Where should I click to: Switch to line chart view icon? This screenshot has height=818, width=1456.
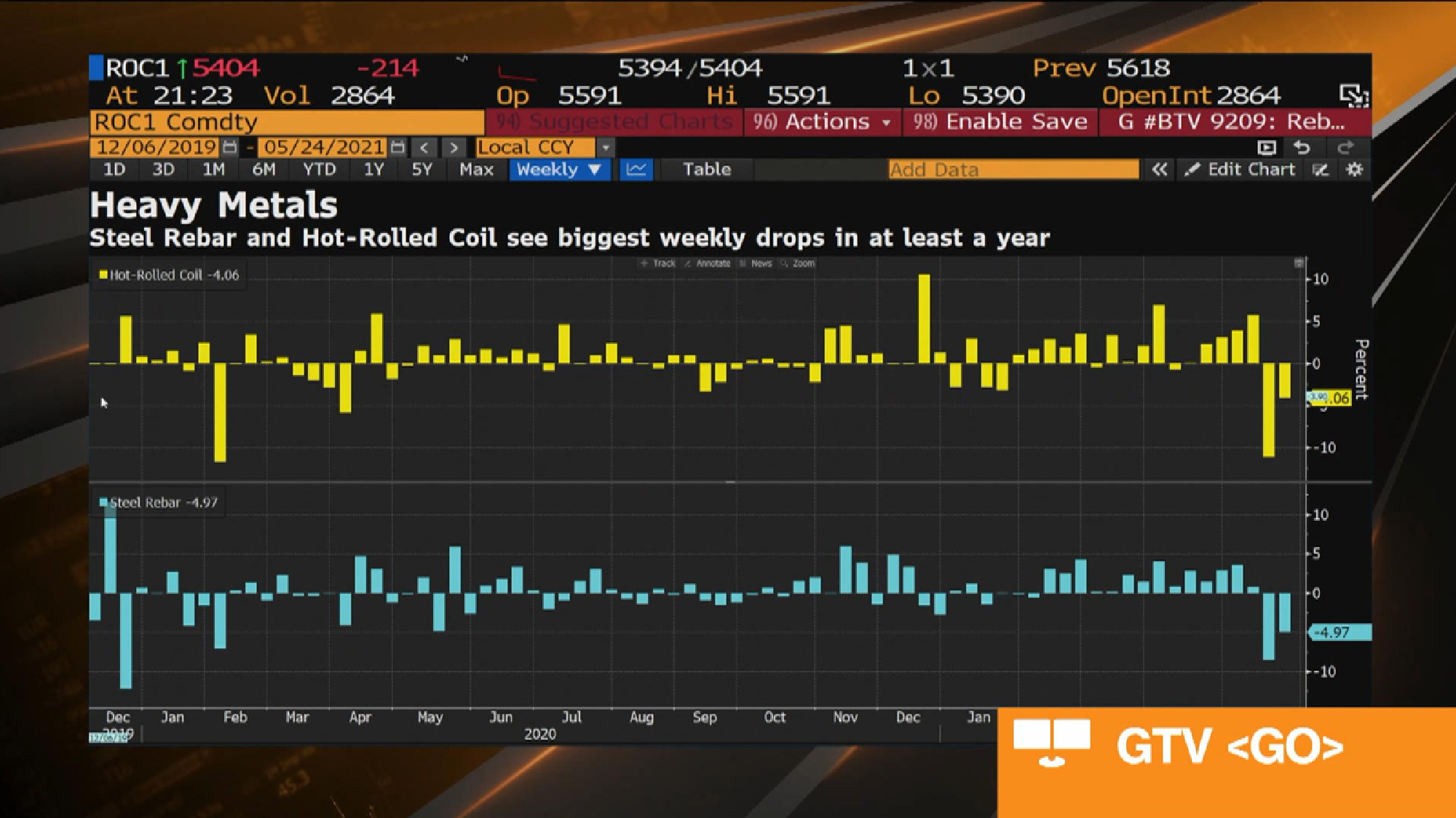(636, 170)
